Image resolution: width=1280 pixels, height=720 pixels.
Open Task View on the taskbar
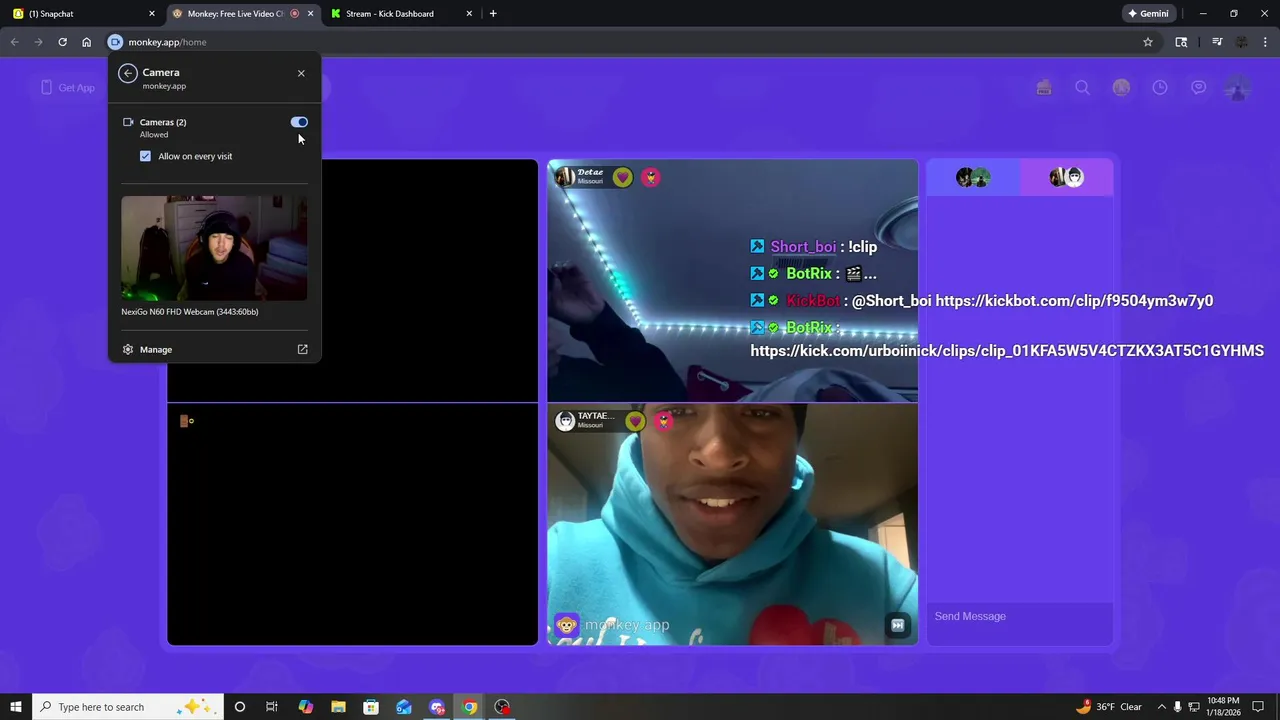tap(272, 707)
